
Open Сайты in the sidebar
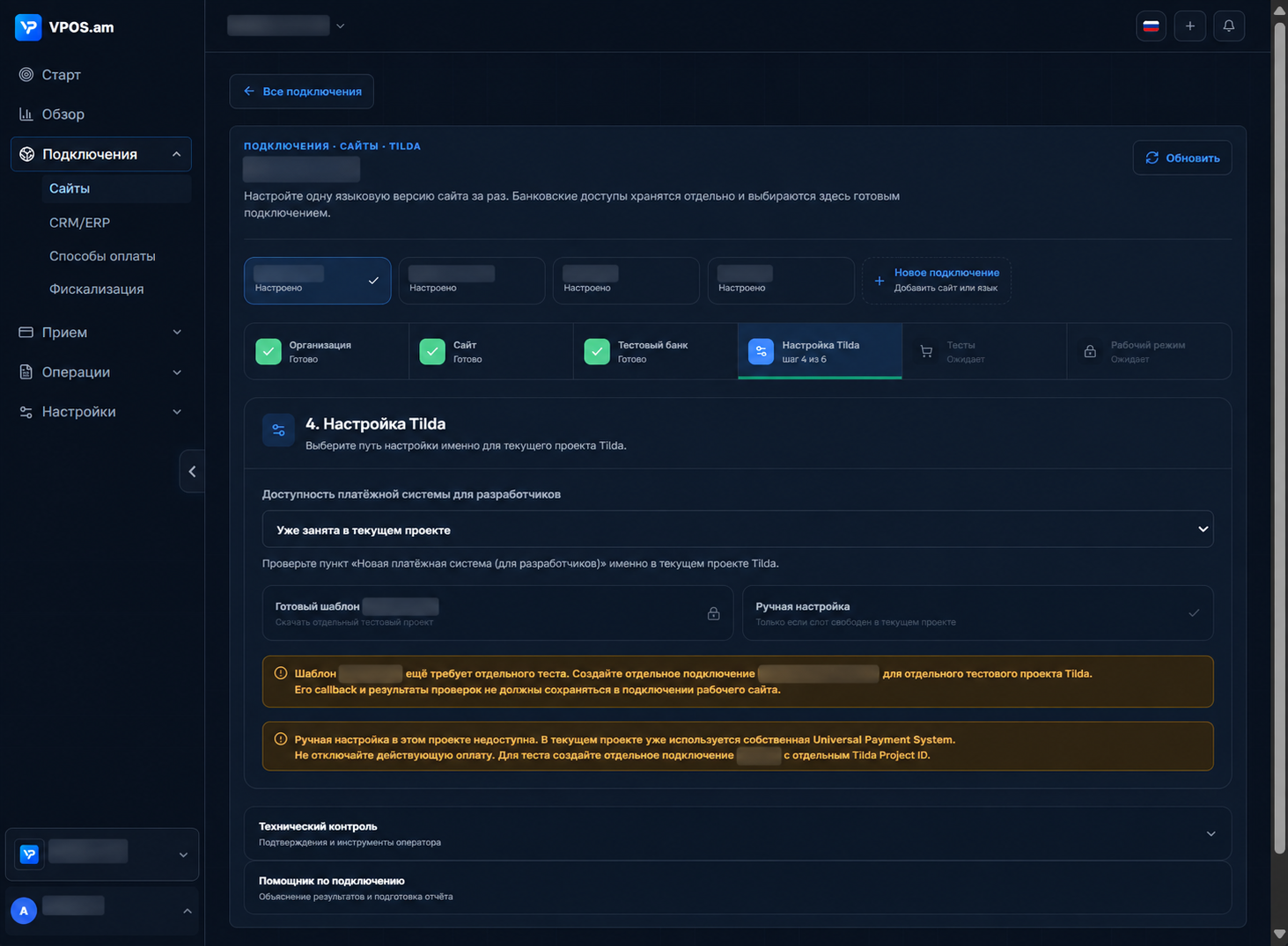(x=116, y=188)
